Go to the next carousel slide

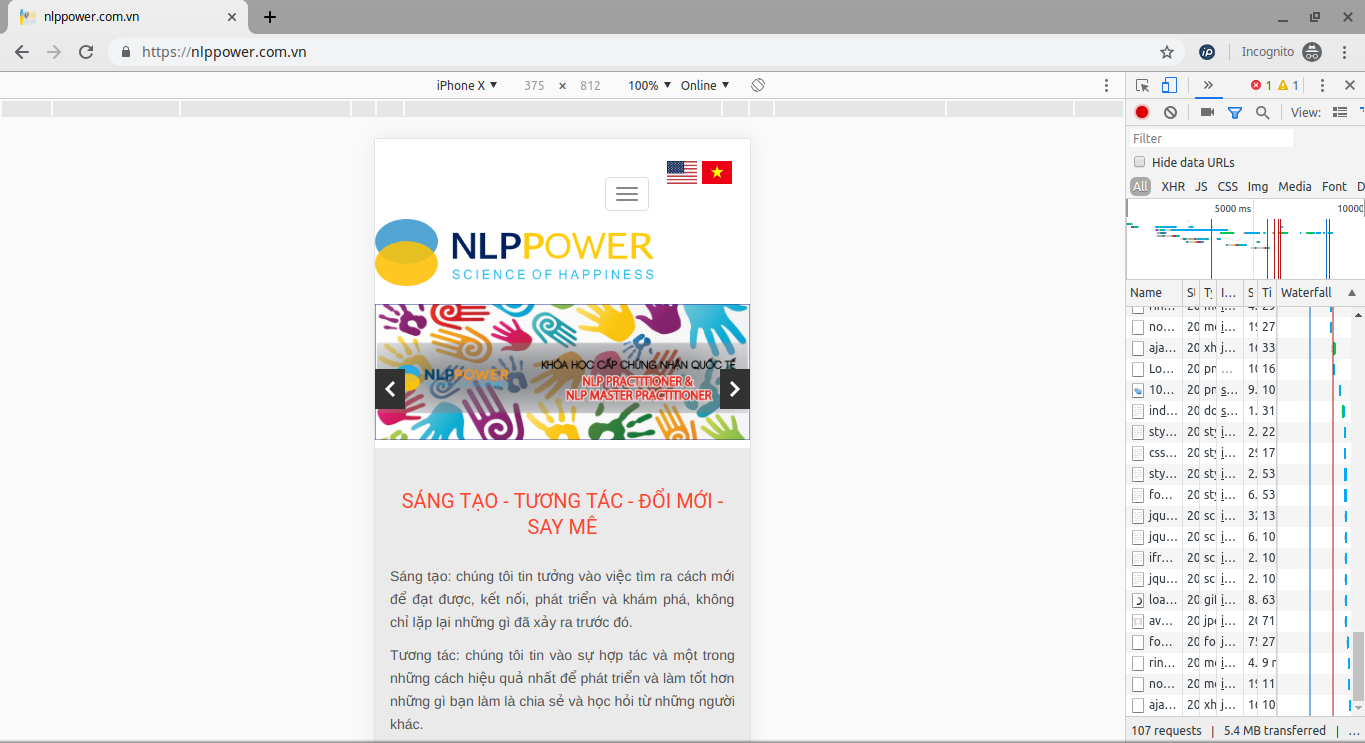pos(735,389)
